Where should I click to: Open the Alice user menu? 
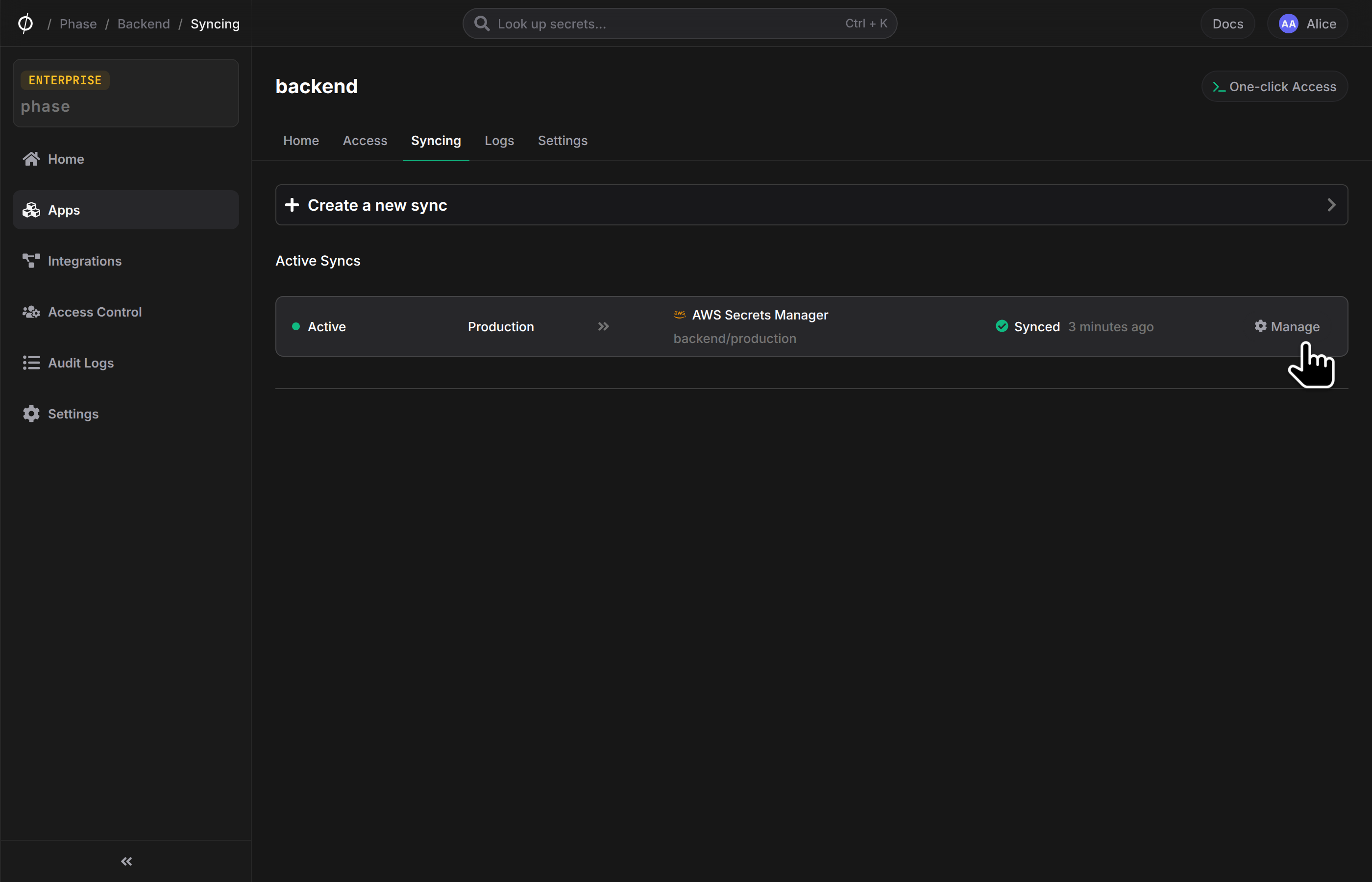[x=1307, y=24]
